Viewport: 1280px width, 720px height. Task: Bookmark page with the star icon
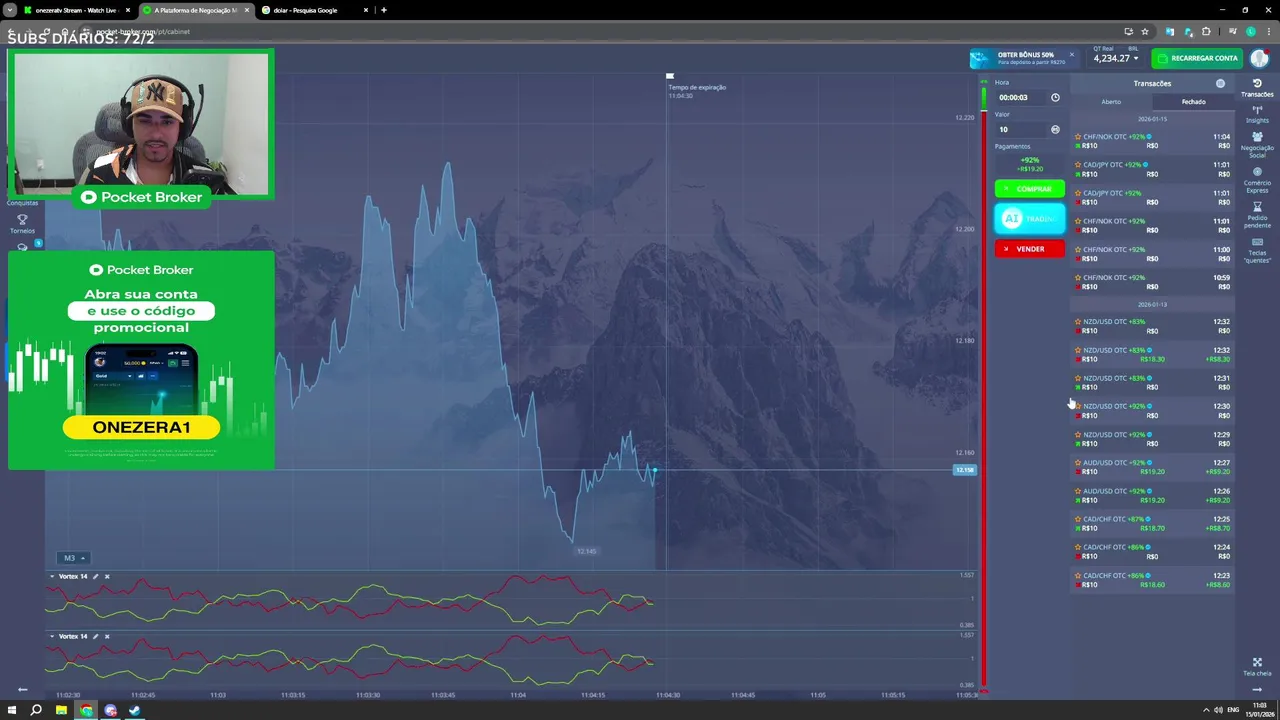[1145, 31]
